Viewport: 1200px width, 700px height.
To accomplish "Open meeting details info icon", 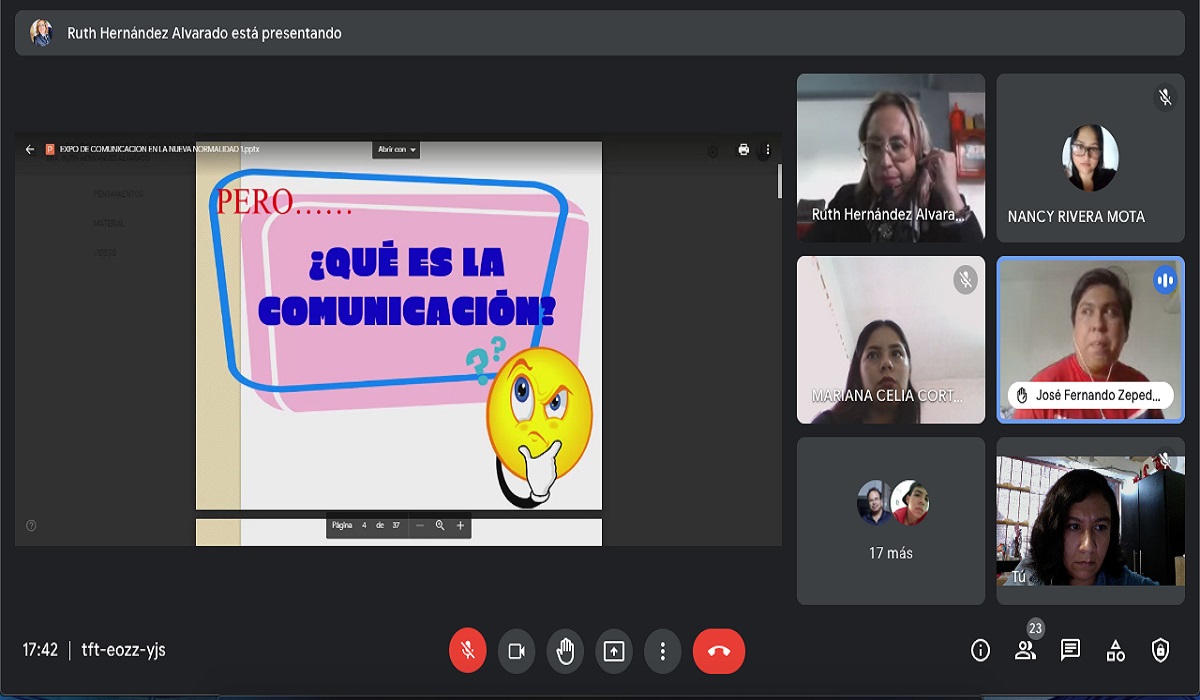I will click(x=980, y=650).
